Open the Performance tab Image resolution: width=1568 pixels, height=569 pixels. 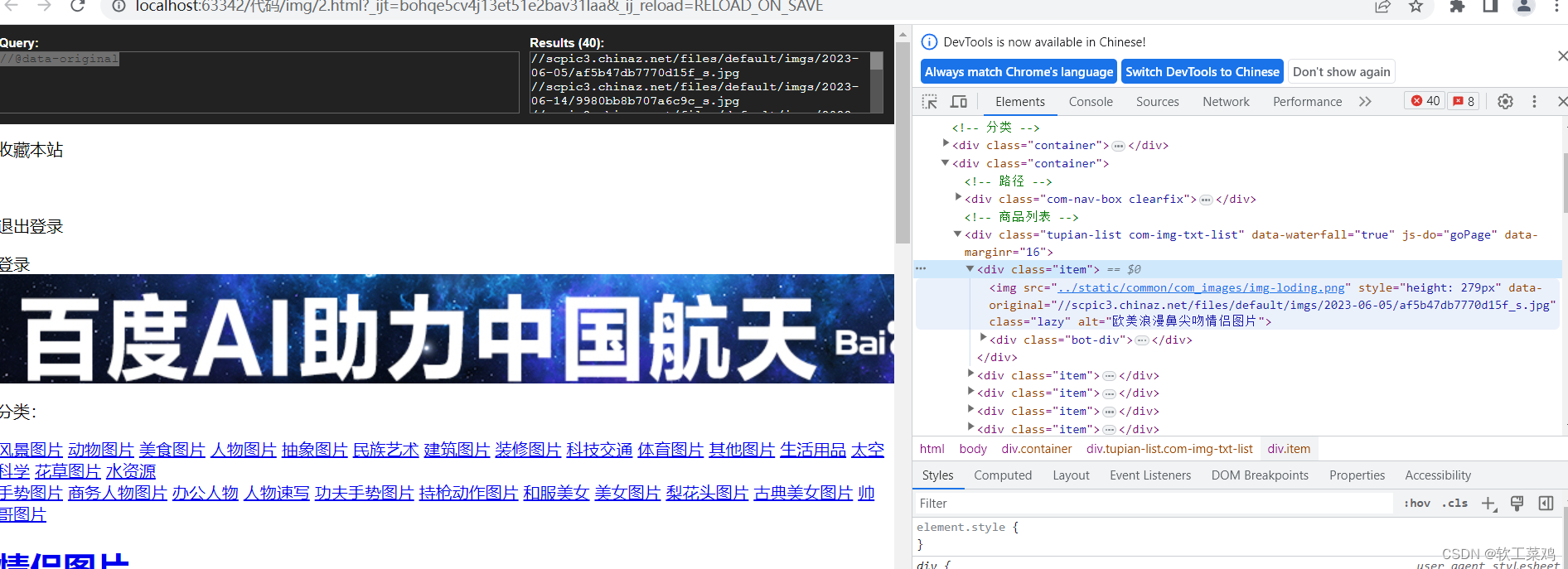click(x=1307, y=102)
